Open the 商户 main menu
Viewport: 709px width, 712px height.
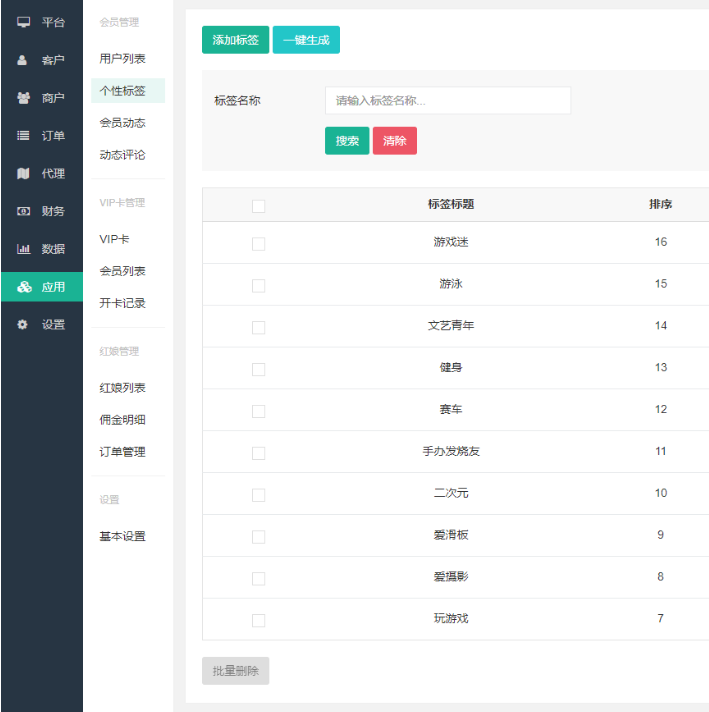click(42, 98)
